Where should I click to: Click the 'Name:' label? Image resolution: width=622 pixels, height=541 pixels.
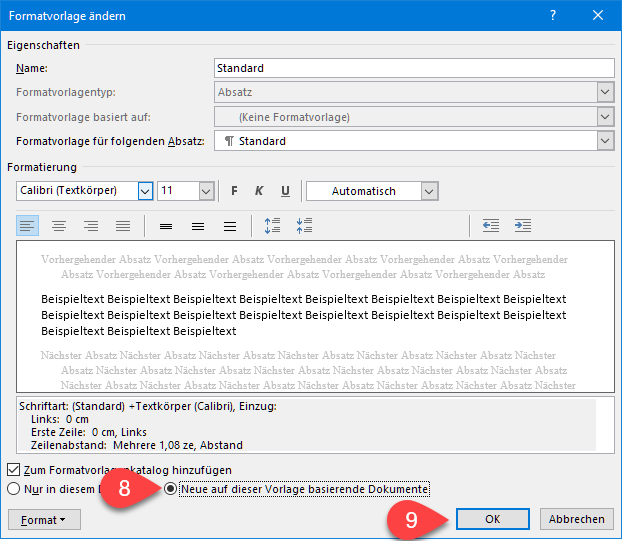point(32,68)
